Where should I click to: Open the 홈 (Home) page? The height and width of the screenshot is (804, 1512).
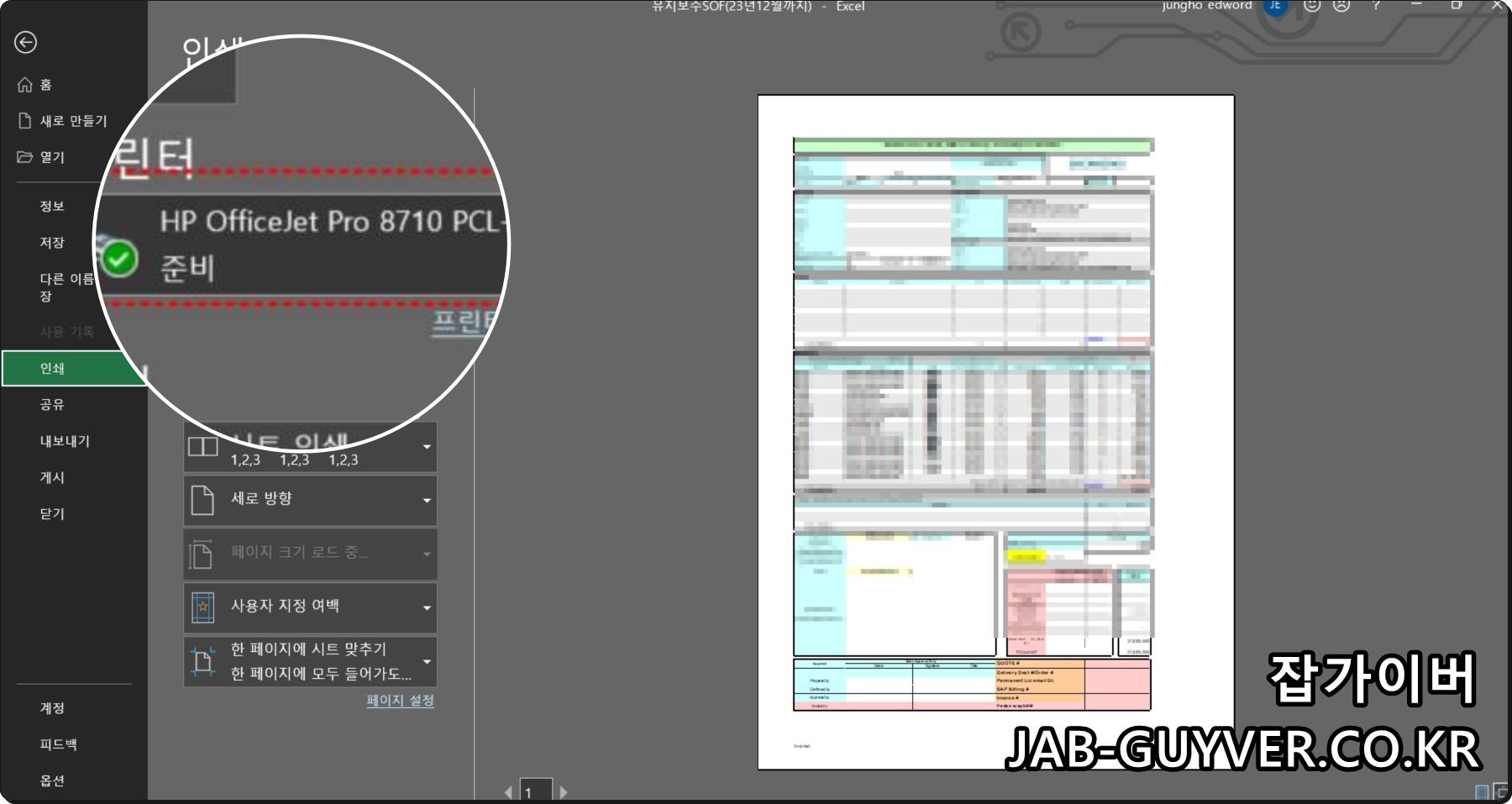coord(45,85)
